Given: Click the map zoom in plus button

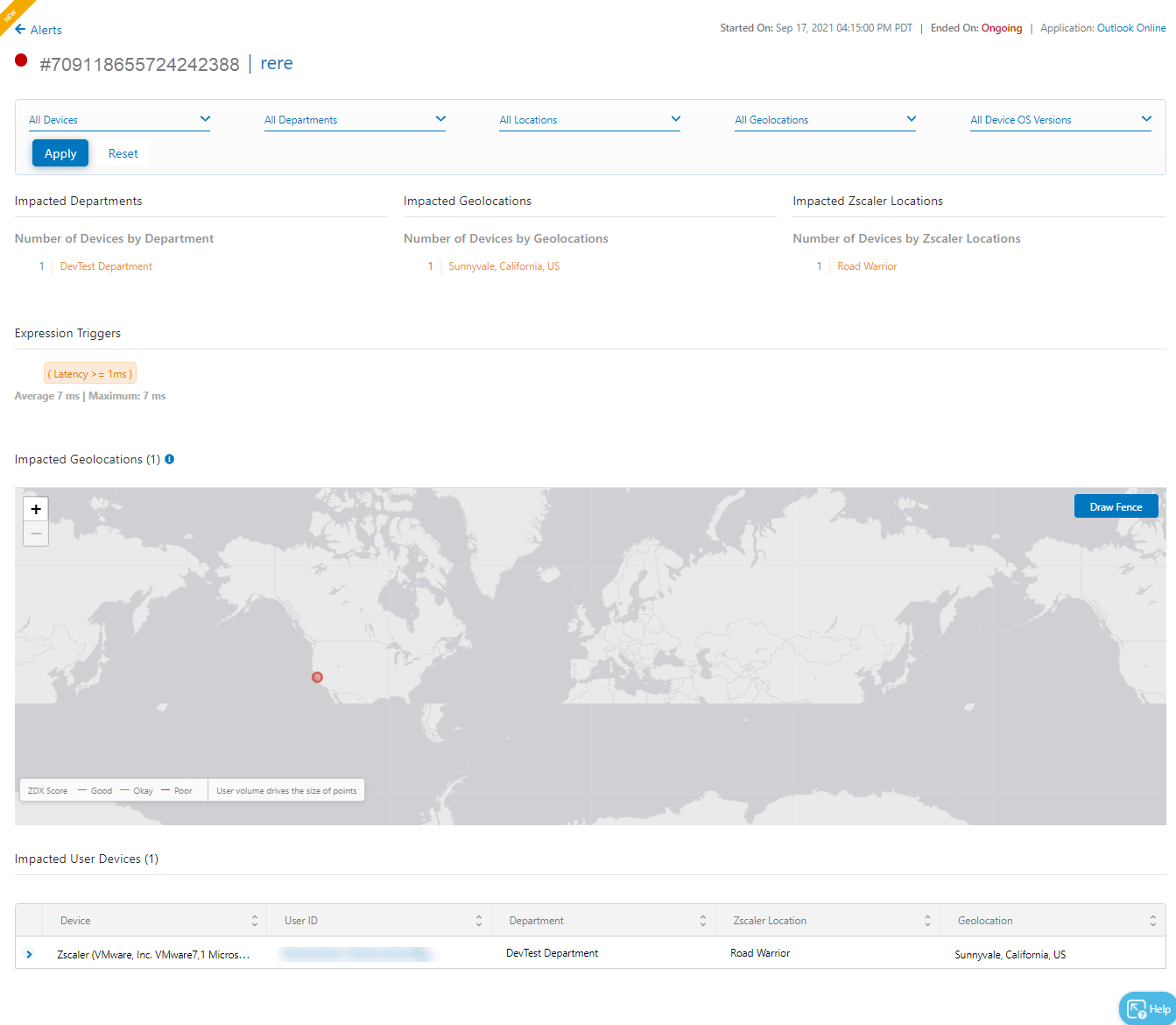Looking at the screenshot, I should pyautogui.click(x=36, y=509).
